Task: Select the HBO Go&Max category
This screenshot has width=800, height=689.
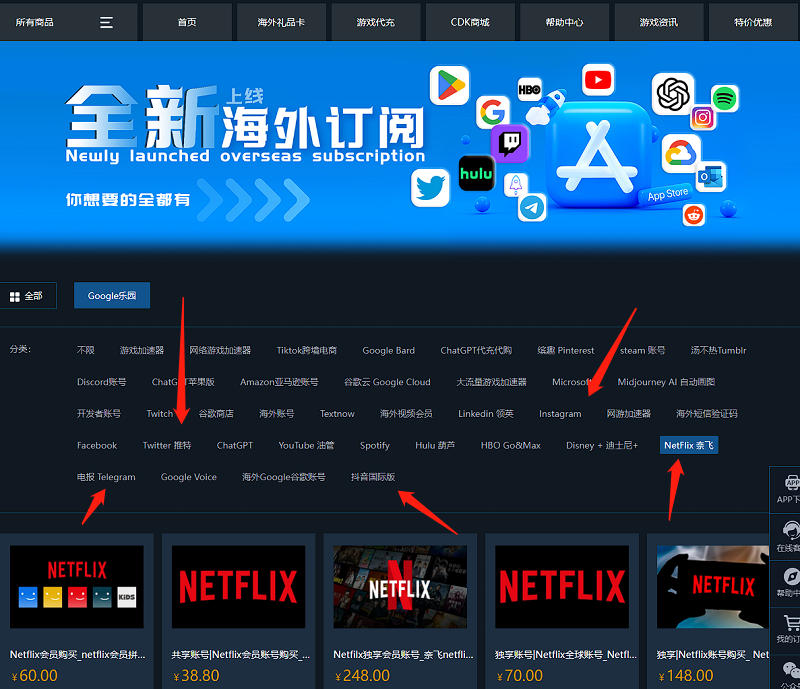Action: tap(511, 446)
